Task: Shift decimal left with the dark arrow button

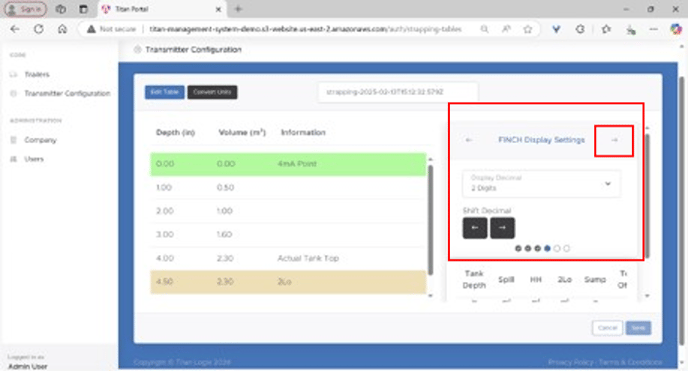Action: tap(475, 228)
